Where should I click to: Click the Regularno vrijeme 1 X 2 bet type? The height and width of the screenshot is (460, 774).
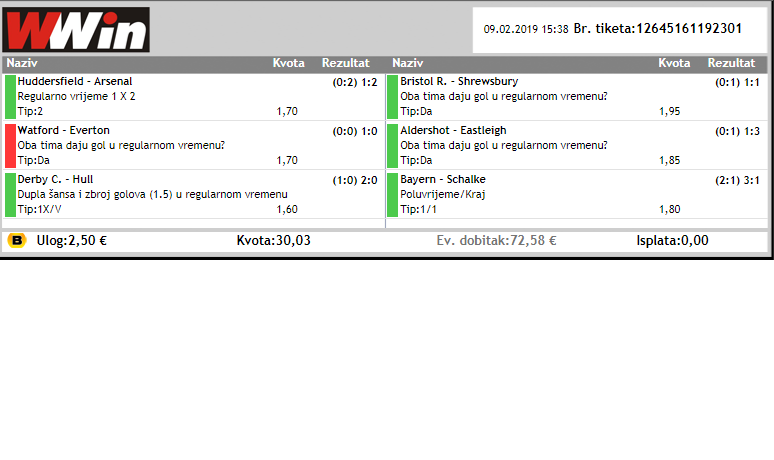pyautogui.click(x=77, y=96)
